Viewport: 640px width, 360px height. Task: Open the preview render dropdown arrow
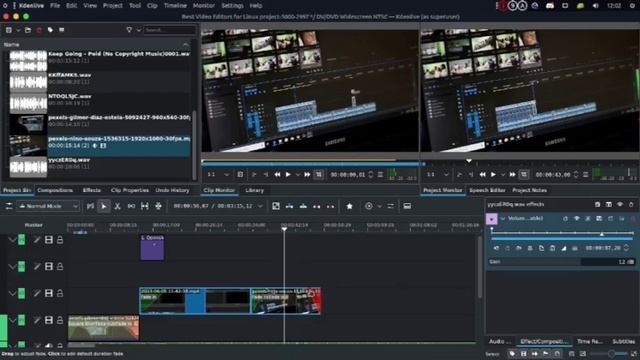pyautogui.click(x=379, y=207)
